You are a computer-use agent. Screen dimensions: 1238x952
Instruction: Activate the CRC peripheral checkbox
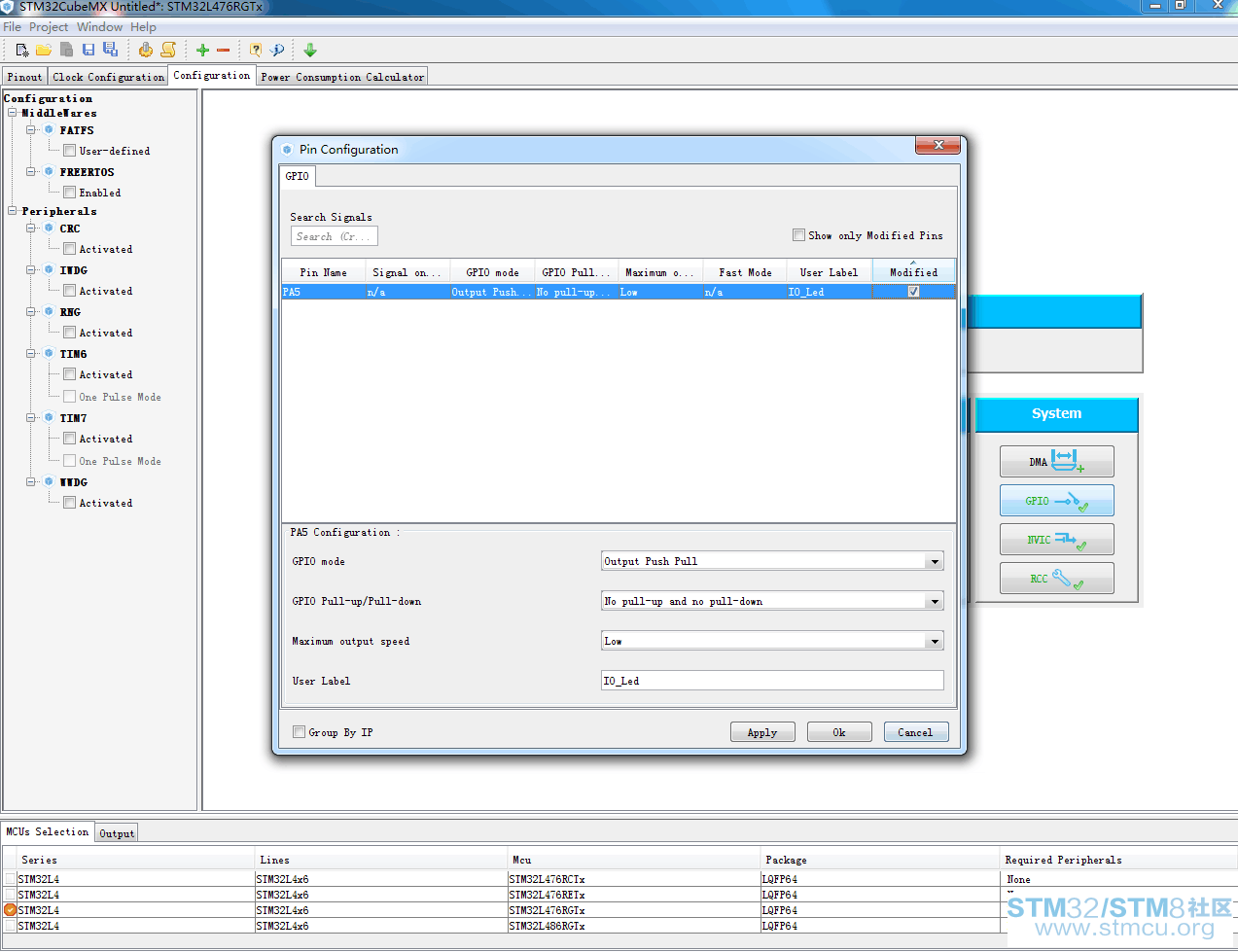pos(70,248)
